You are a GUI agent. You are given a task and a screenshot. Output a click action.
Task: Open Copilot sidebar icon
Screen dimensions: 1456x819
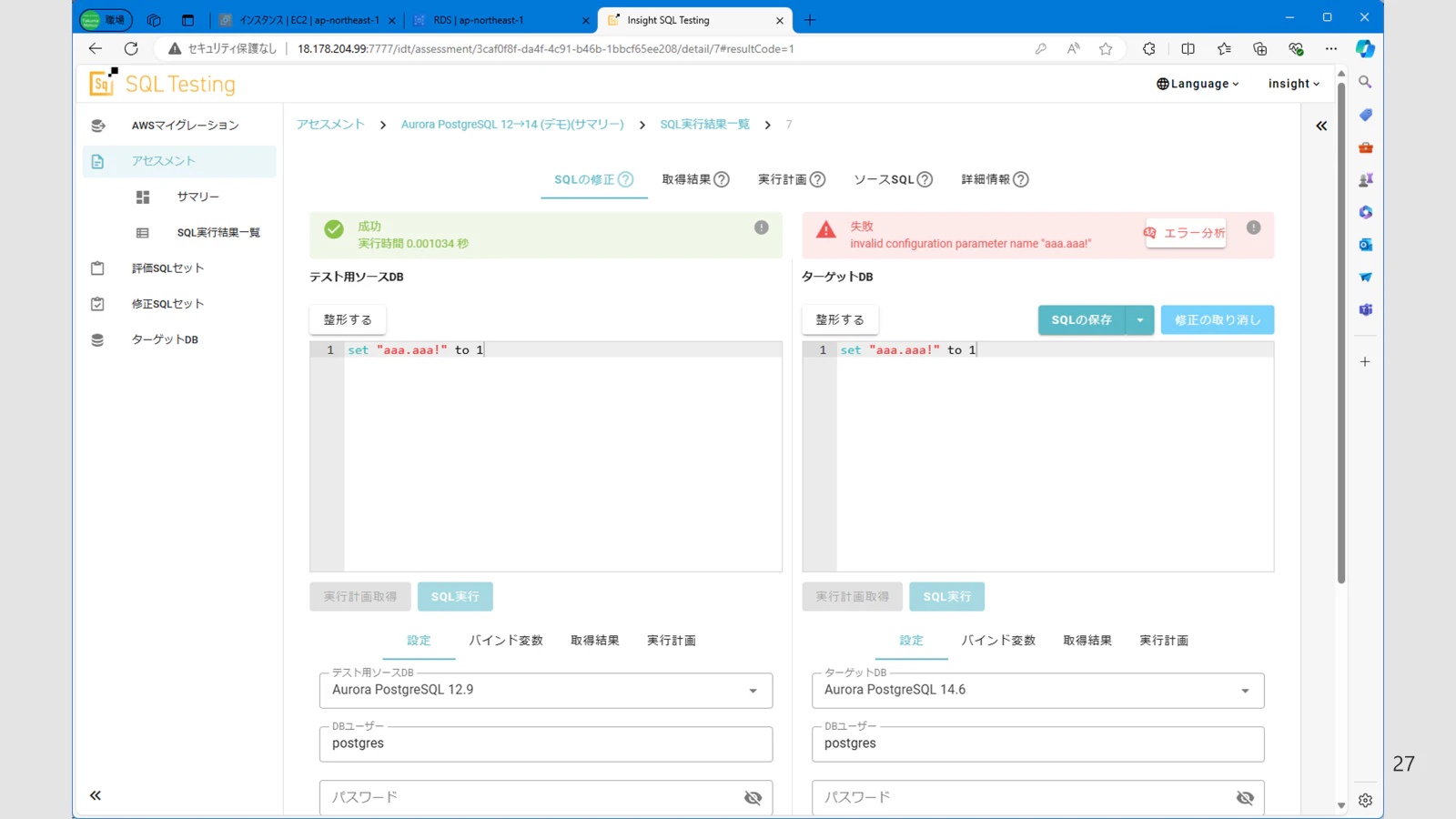tap(1365, 49)
